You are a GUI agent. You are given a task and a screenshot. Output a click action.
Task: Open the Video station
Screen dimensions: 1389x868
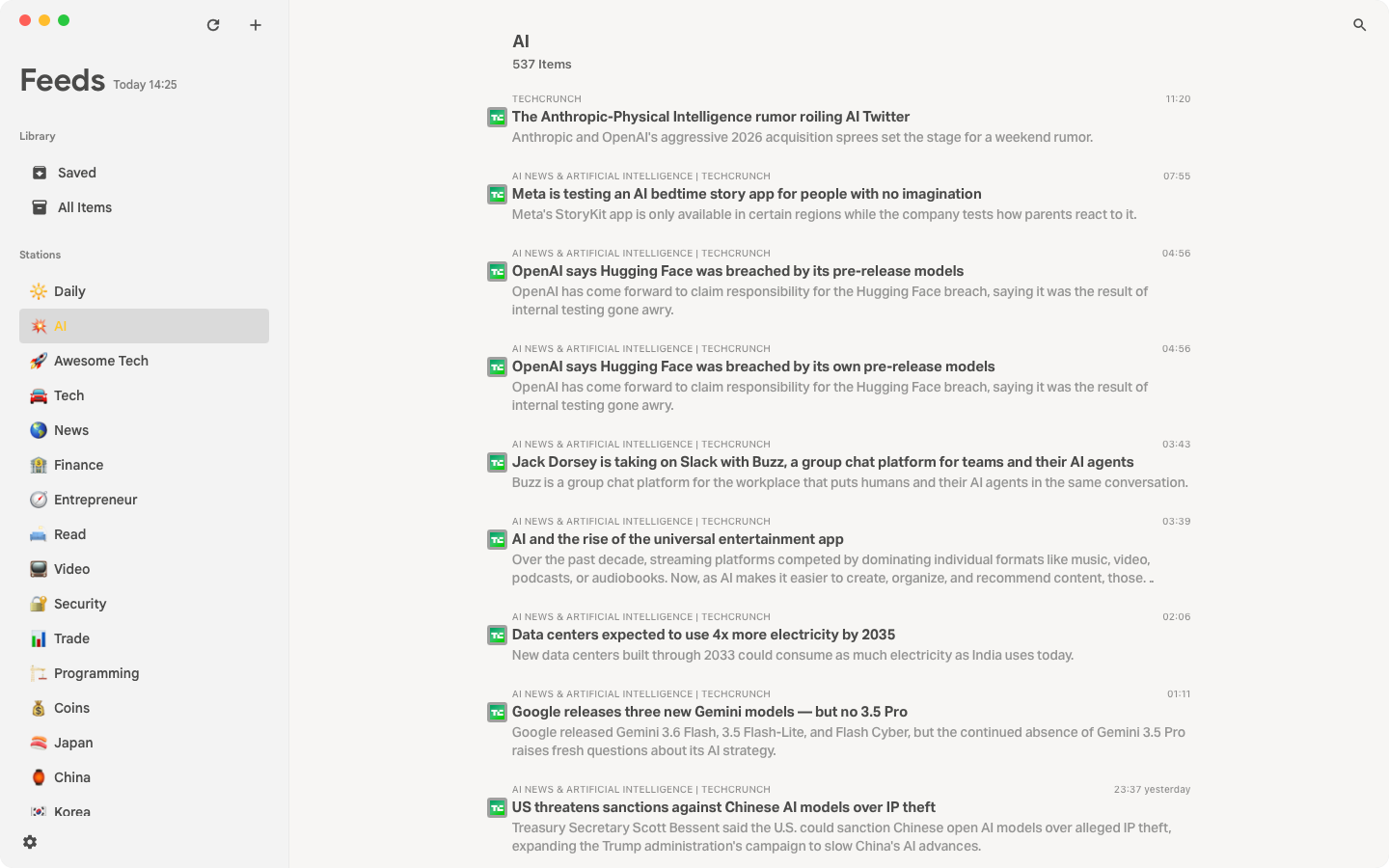tap(144, 569)
